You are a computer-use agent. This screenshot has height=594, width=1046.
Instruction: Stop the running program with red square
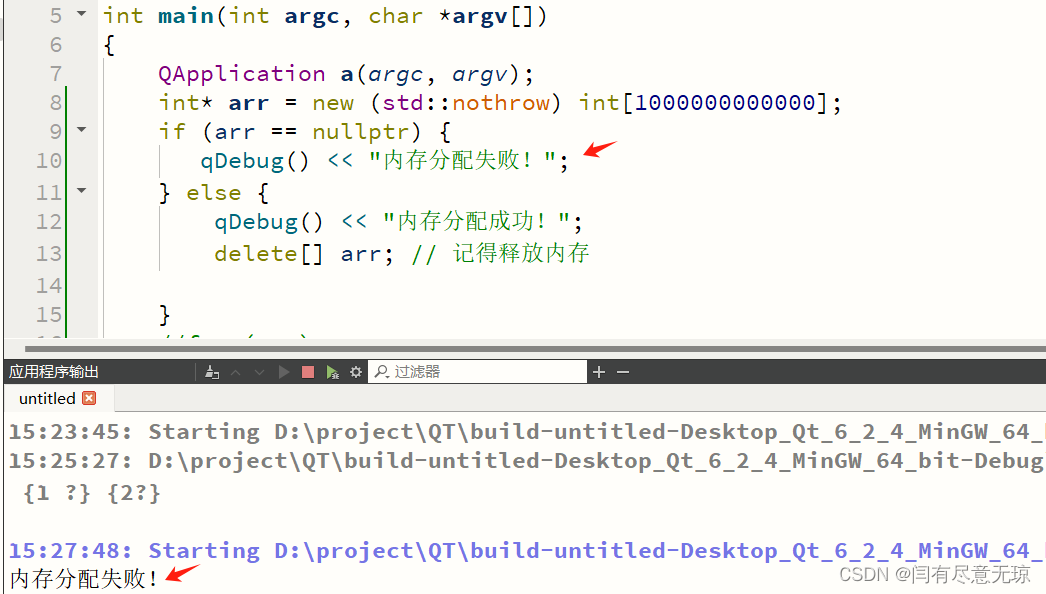pos(308,372)
